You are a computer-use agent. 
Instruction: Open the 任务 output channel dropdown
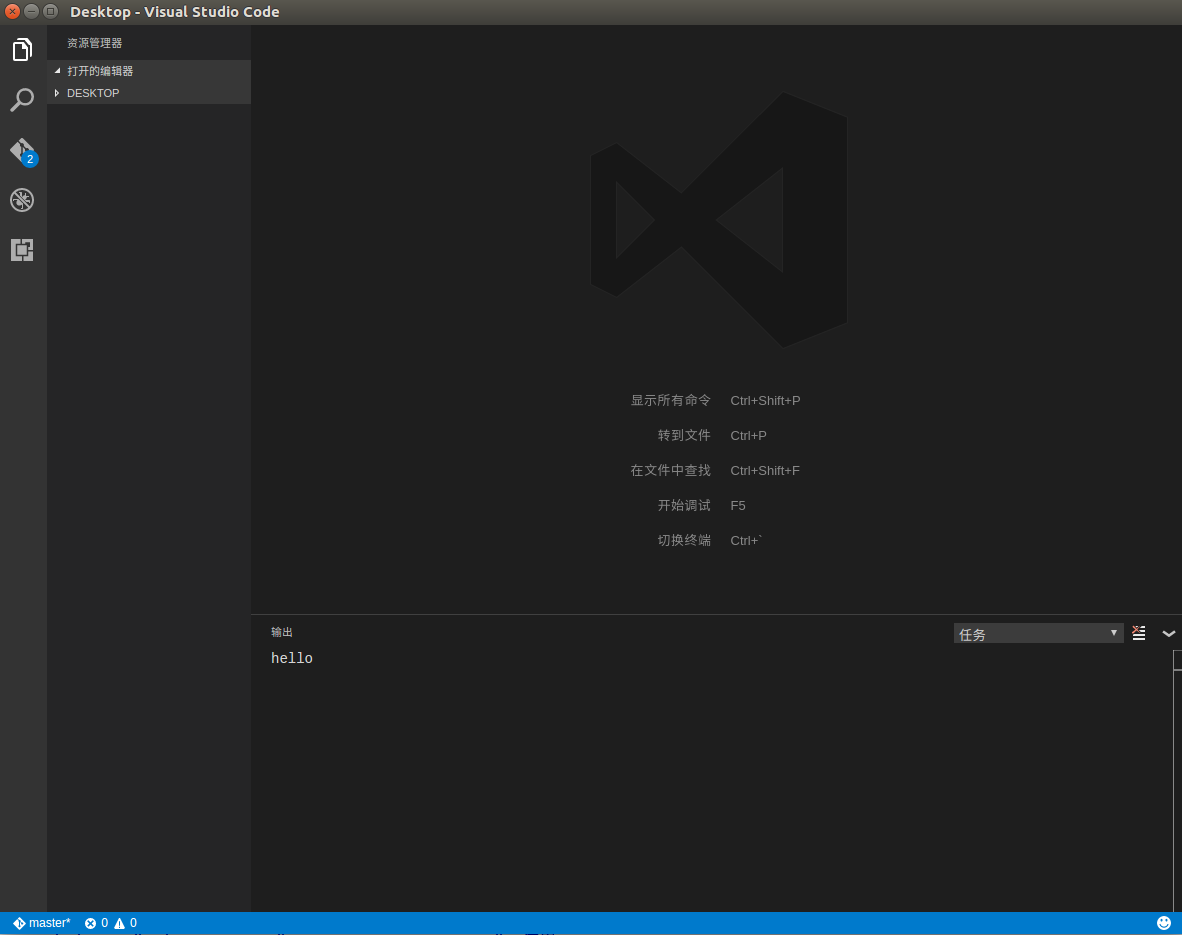point(1038,633)
